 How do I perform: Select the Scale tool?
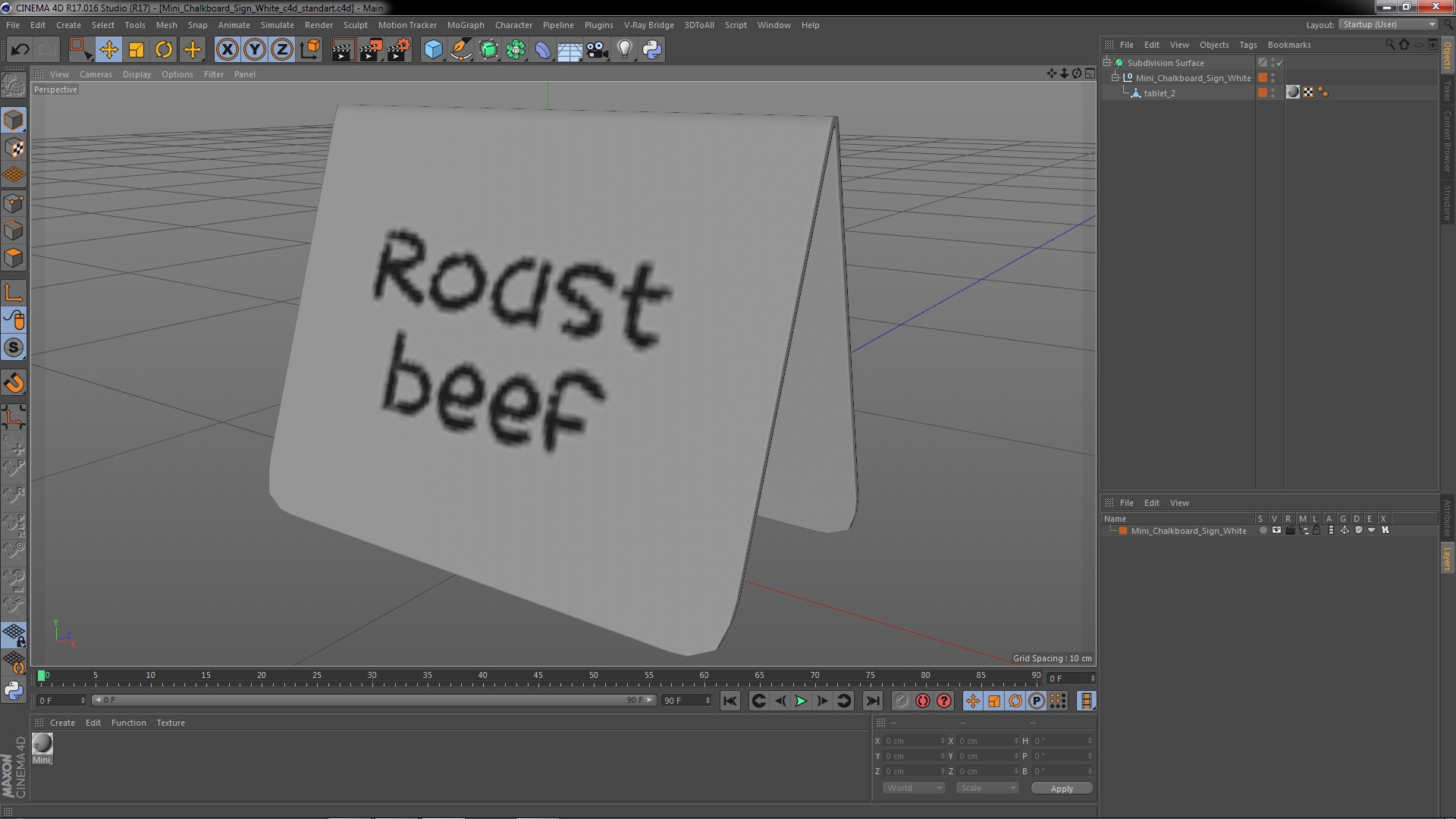pos(136,50)
